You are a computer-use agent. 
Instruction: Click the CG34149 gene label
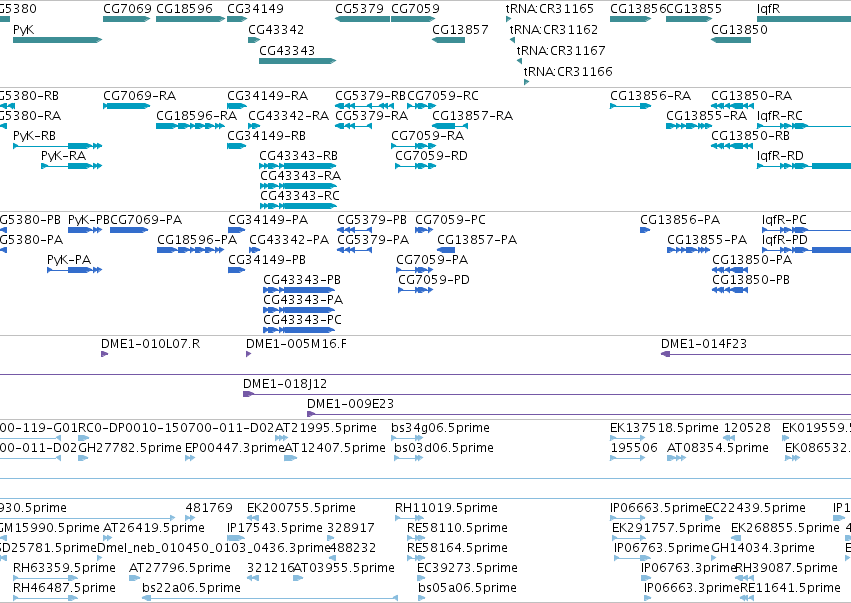point(255,9)
